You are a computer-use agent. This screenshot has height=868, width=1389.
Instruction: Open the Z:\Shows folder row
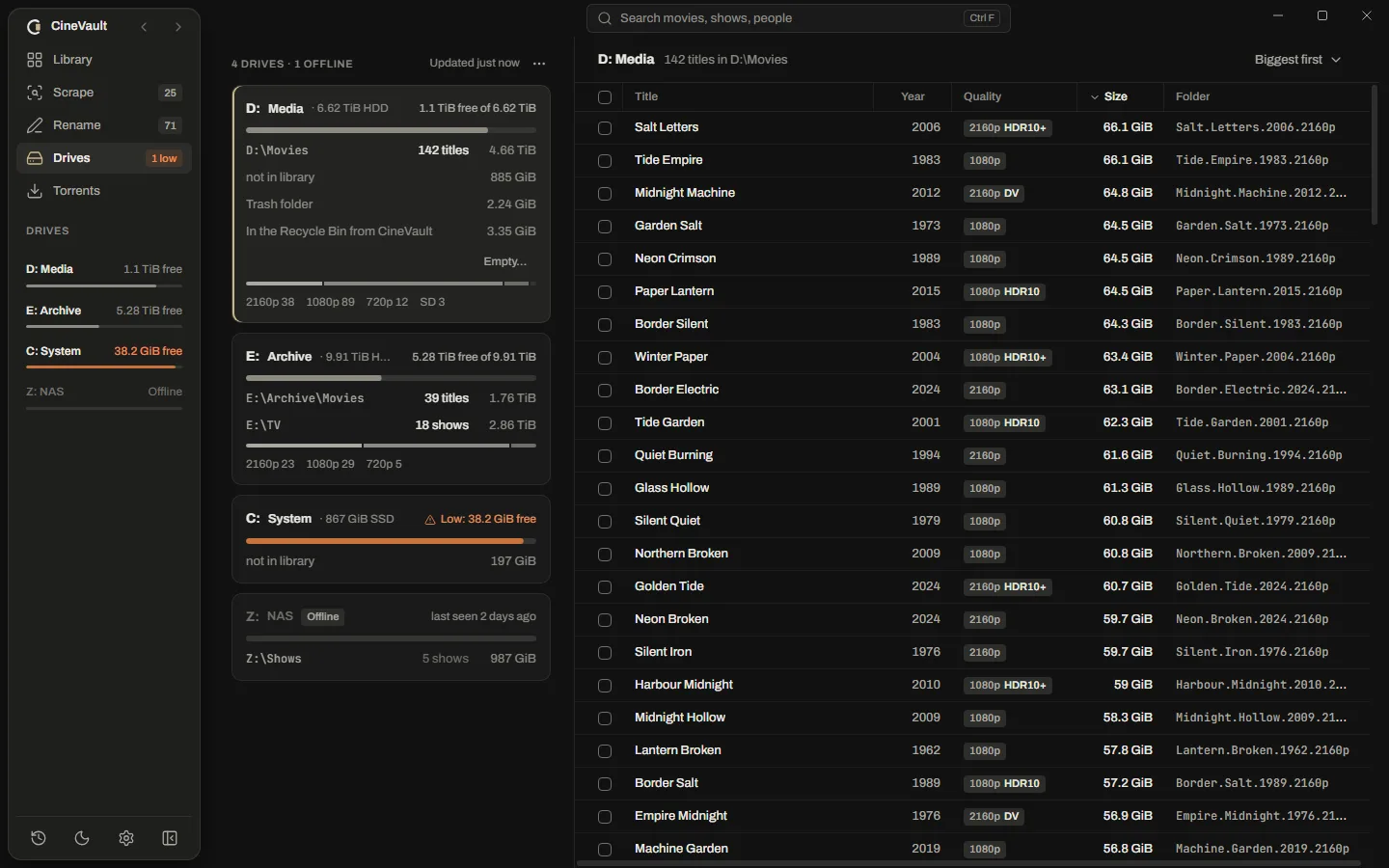click(391, 659)
